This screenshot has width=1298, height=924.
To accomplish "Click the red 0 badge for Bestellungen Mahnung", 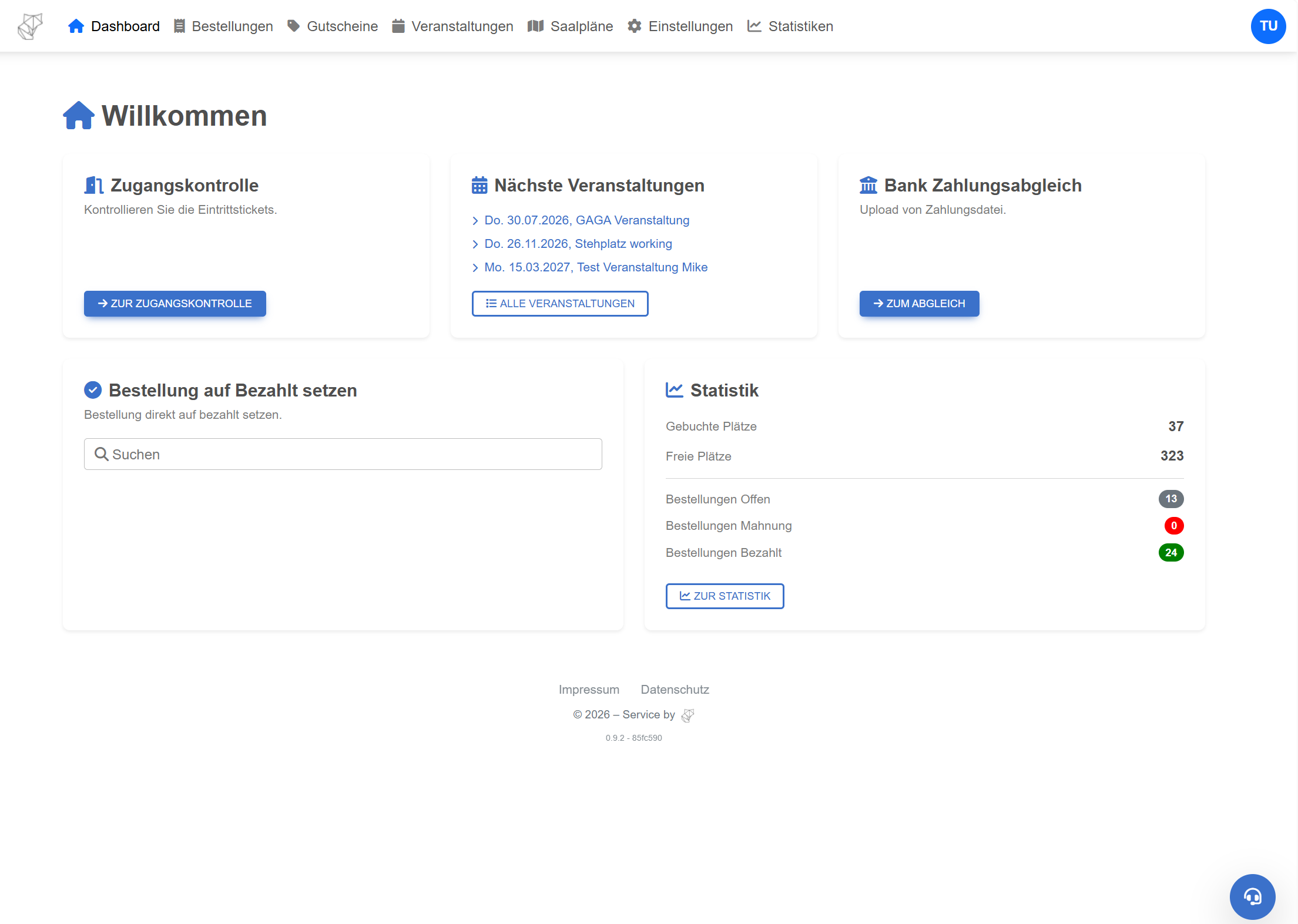I will point(1174,526).
